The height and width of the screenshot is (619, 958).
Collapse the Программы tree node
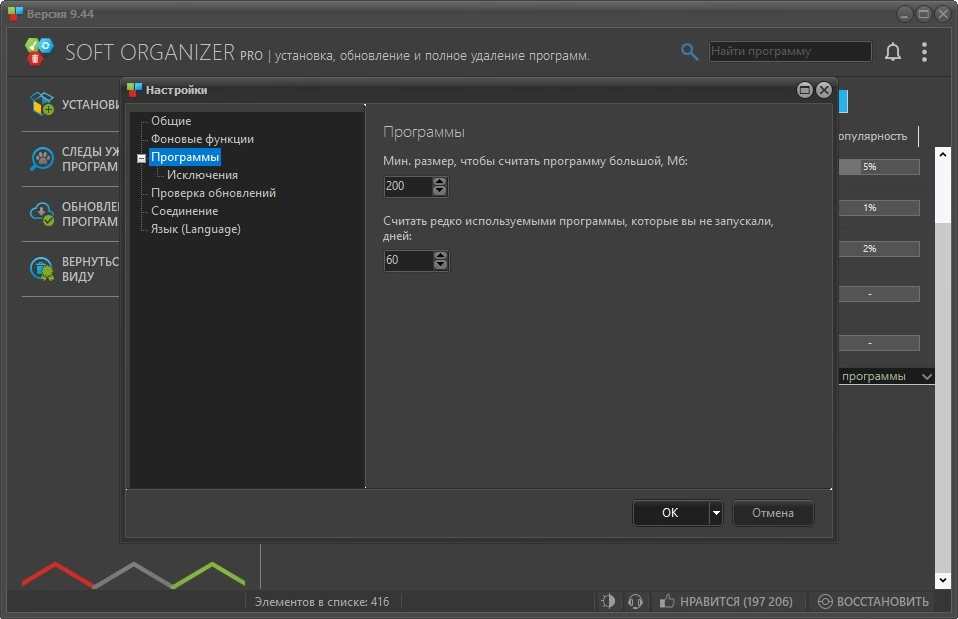[141, 158]
